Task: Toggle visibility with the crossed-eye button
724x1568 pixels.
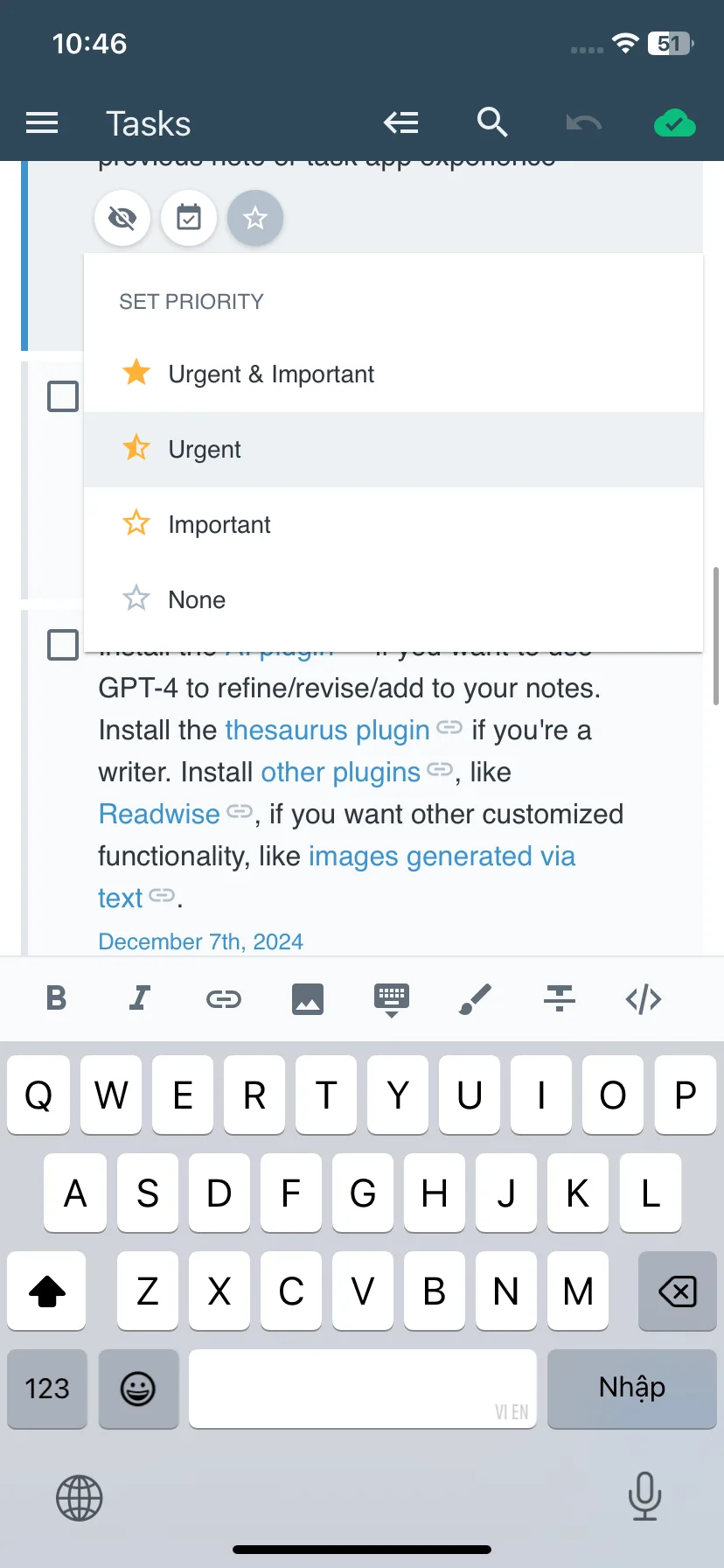Action: pyautogui.click(x=122, y=218)
